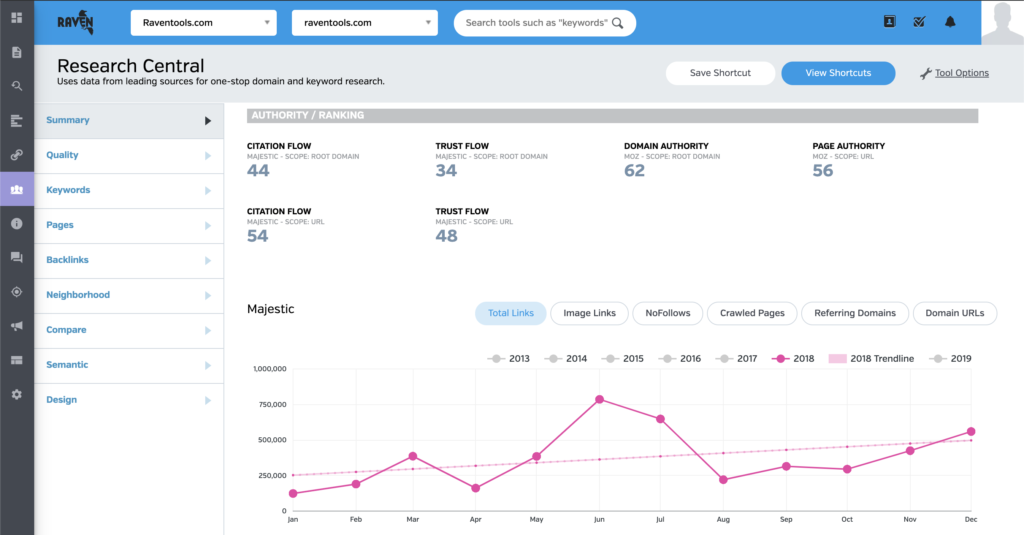Click the Dec 2018 data point

[971, 432]
